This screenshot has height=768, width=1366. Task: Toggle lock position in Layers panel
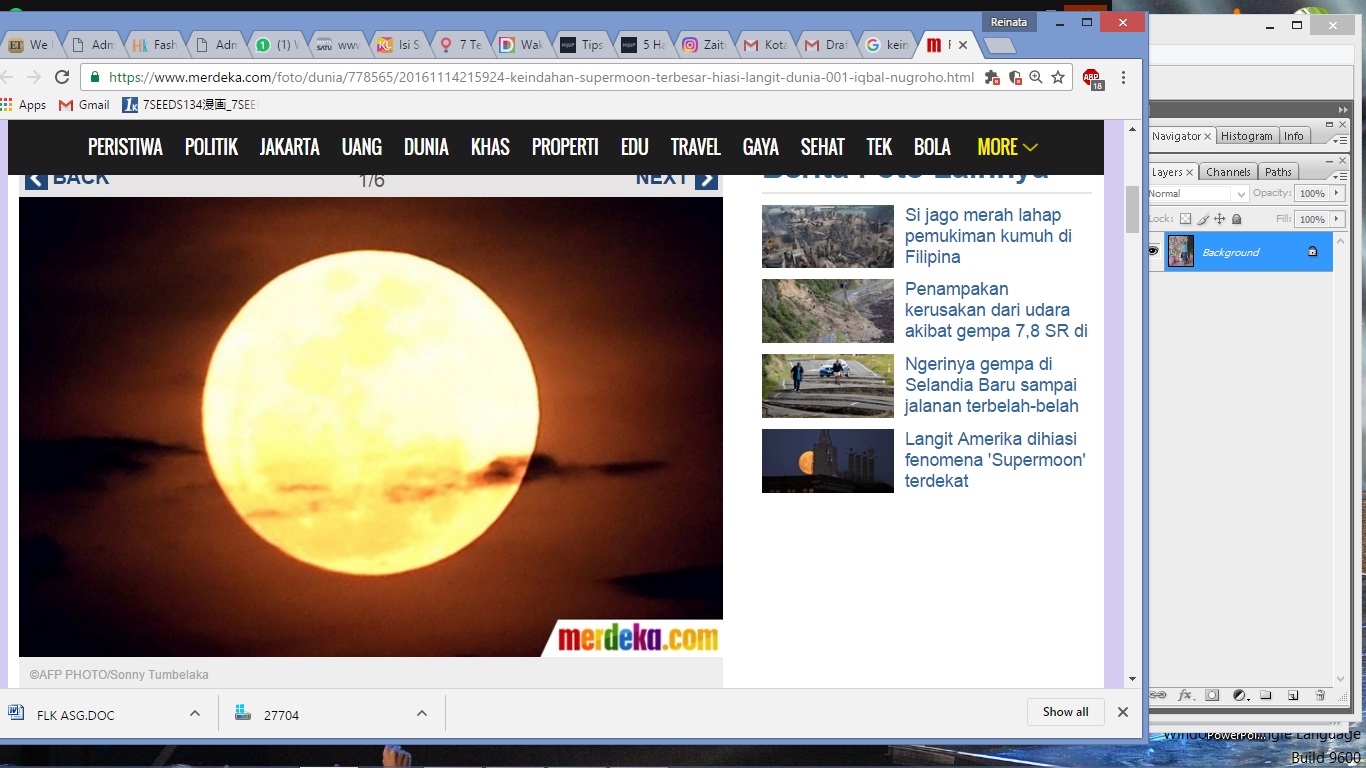tap(1220, 219)
